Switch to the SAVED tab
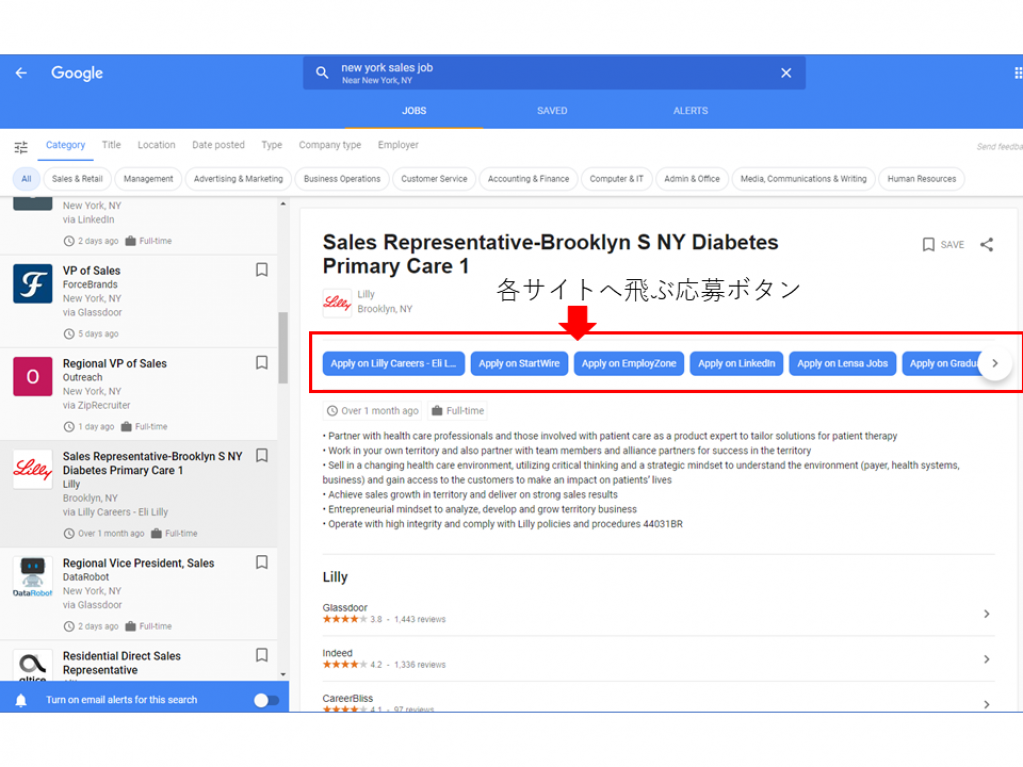The width and height of the screenshot is (1023, 767). [552, 111]
